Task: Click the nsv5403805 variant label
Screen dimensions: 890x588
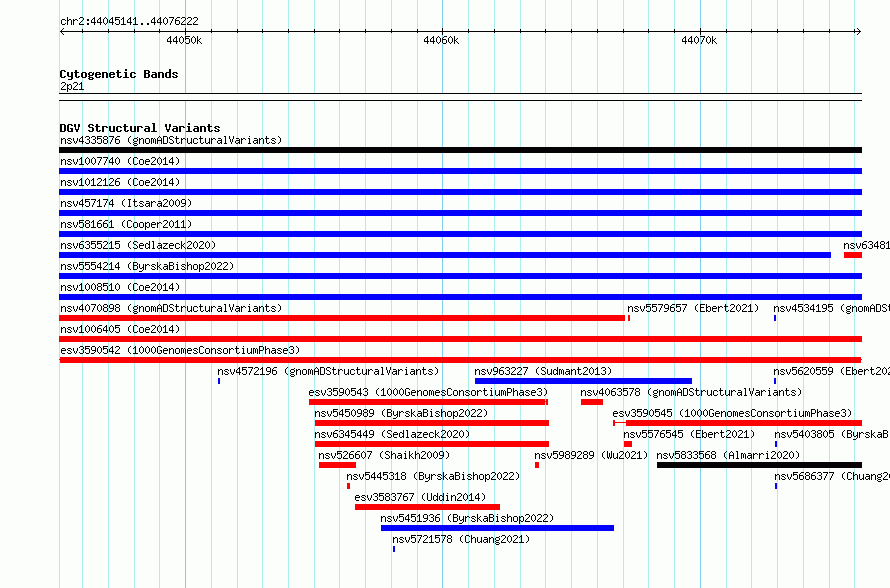Action: pos(832,434)
